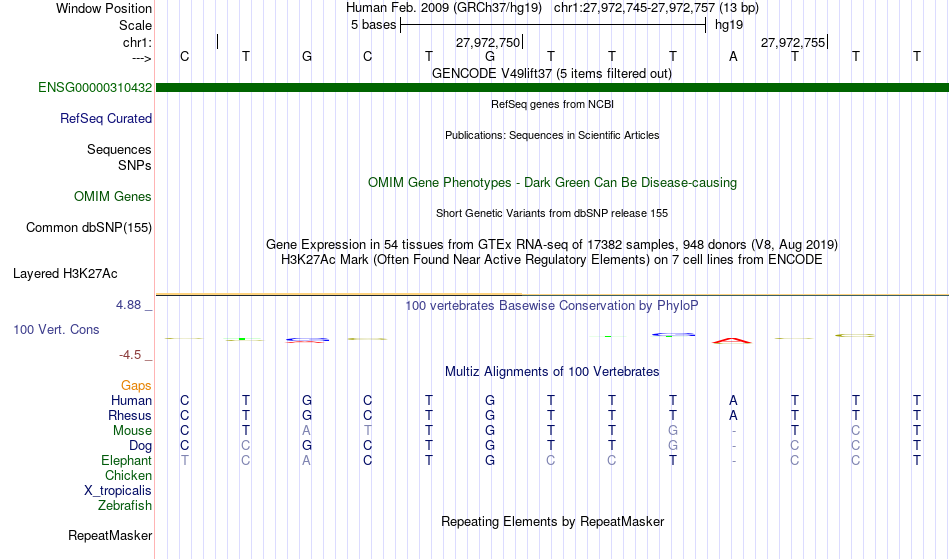Select the Zebrafish species row label
950x559 pixels.
125,506
